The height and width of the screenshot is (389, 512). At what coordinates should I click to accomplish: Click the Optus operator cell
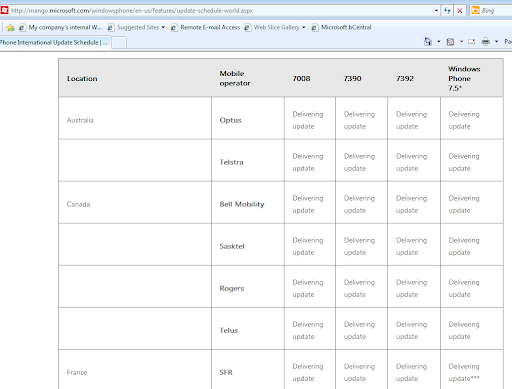click(x=248, y=118)
